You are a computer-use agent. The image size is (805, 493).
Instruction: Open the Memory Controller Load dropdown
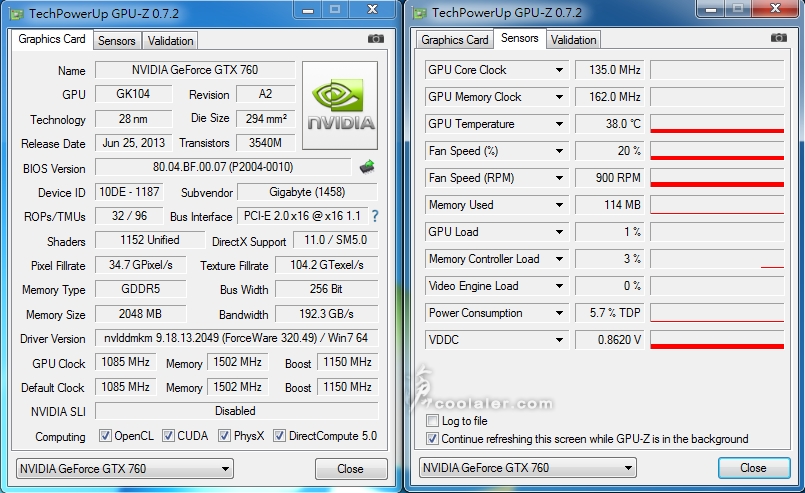(559, 259)
